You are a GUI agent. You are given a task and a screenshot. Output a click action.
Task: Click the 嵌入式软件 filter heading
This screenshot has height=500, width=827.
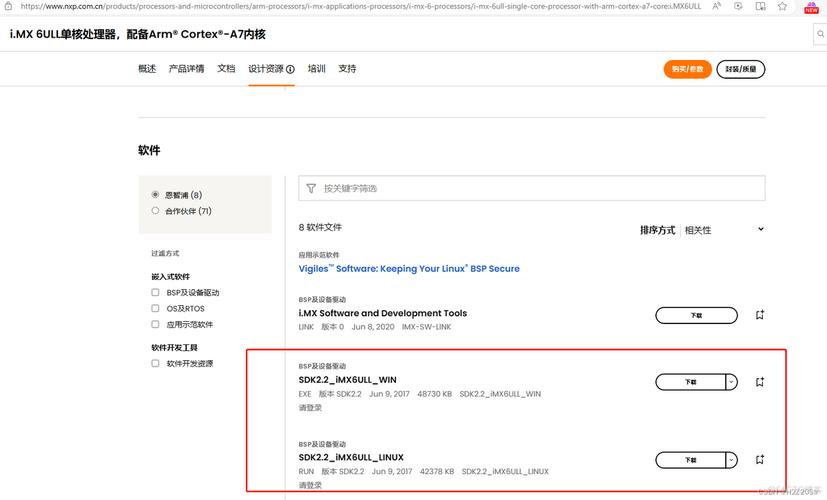point(170,276)
